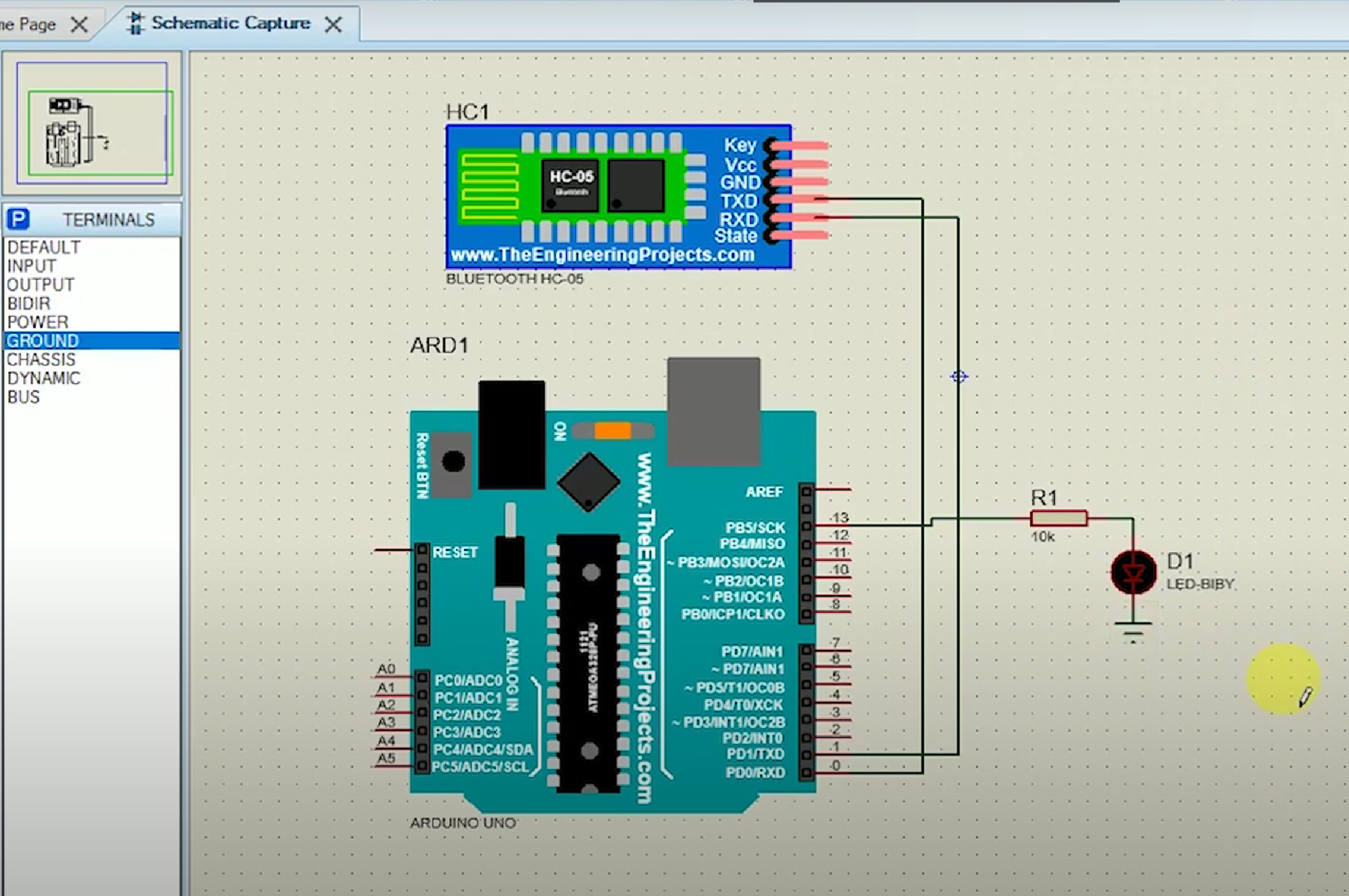This screenshot has height=896, width=1349.
Task: Click the ground terminal symbol below LED
Action: [1133, 628]
